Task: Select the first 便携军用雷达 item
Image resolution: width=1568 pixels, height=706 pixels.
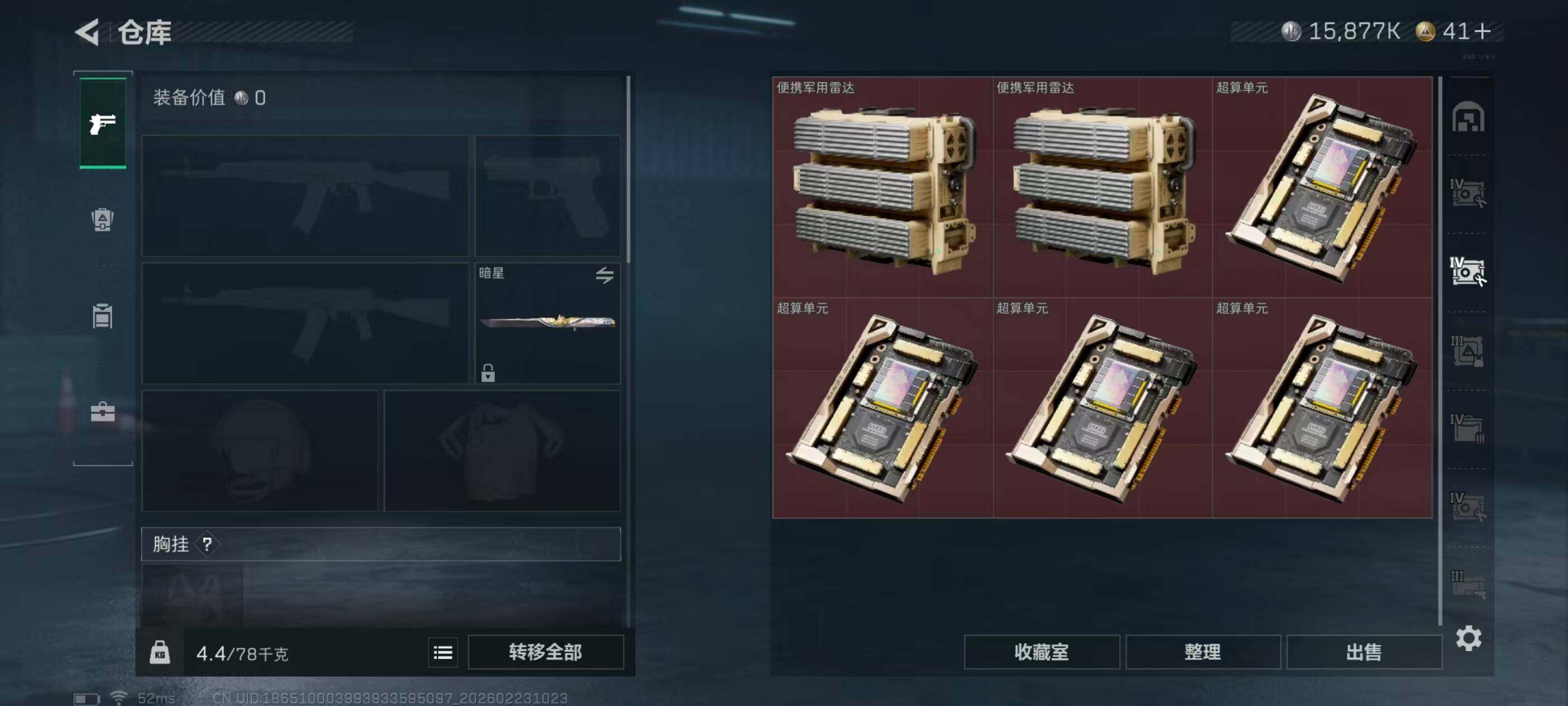Action: (883, 187)
